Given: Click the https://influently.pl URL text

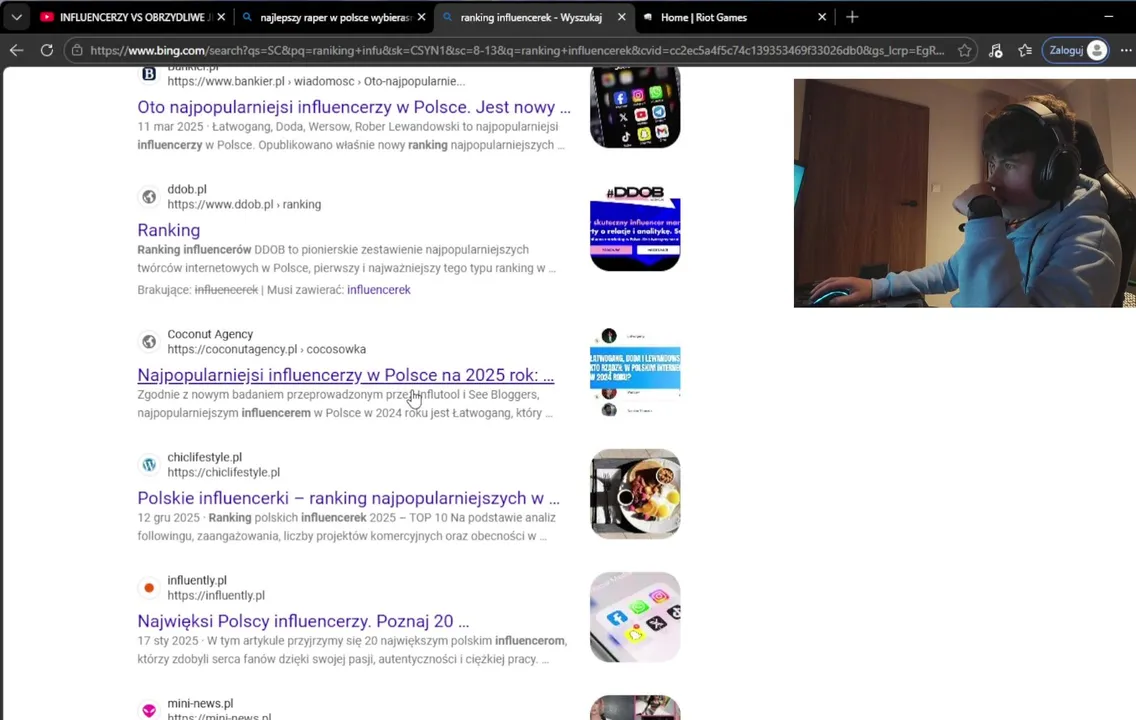Looking at the screenshot, I should [x=216, y=595].
